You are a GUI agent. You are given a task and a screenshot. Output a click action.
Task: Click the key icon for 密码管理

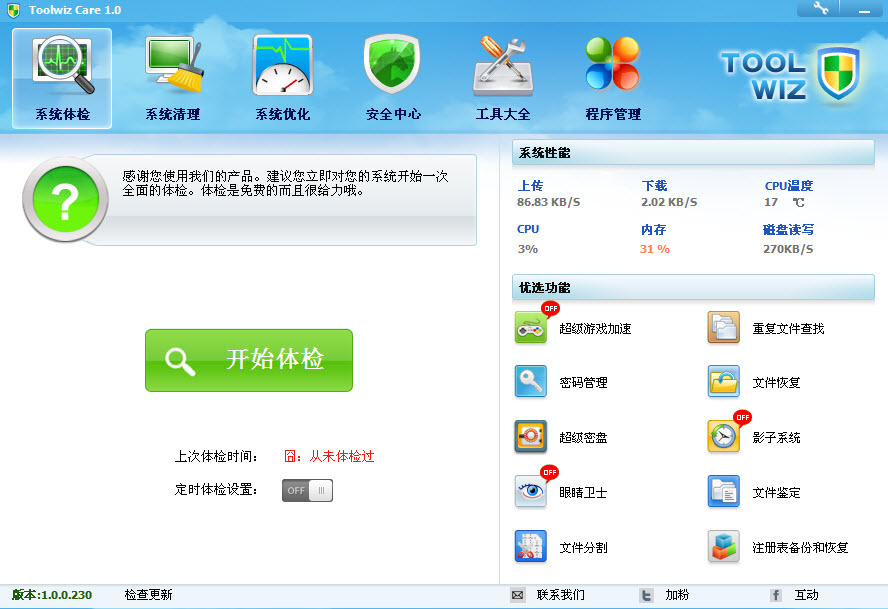[x=531, y=382]
